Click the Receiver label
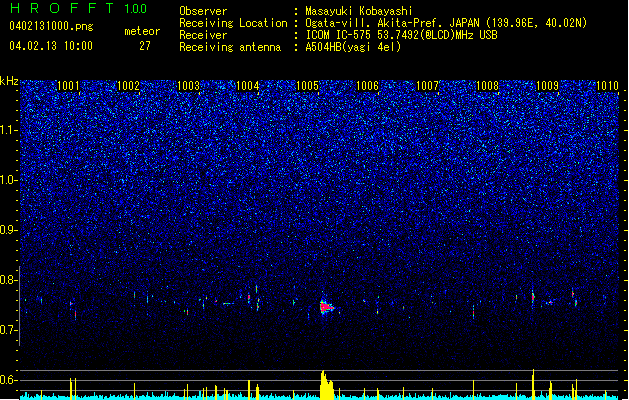 point(203,35)
